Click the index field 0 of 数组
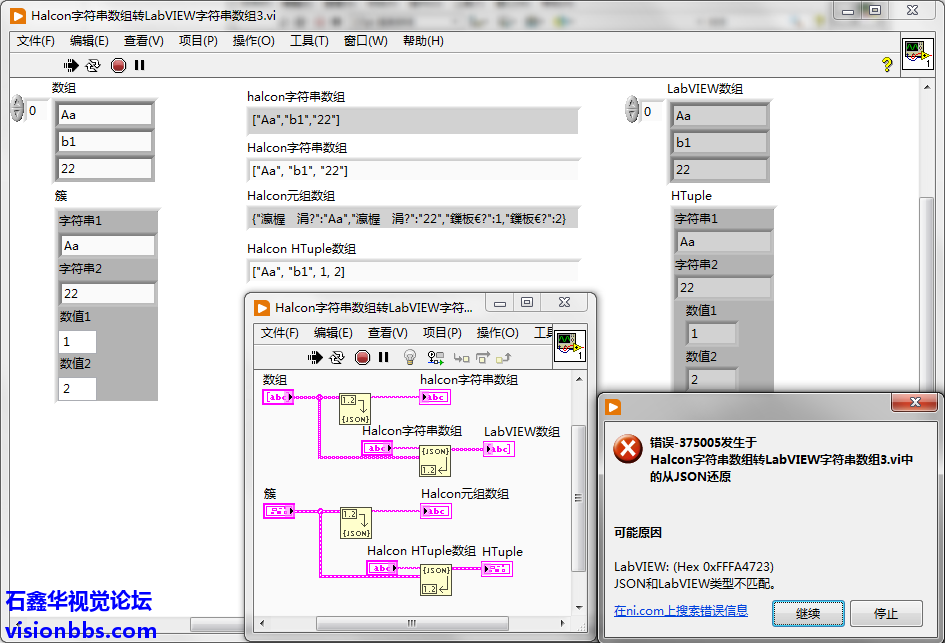Image resolution: width=945 pixels, height=643 pixels. (37, 111)
